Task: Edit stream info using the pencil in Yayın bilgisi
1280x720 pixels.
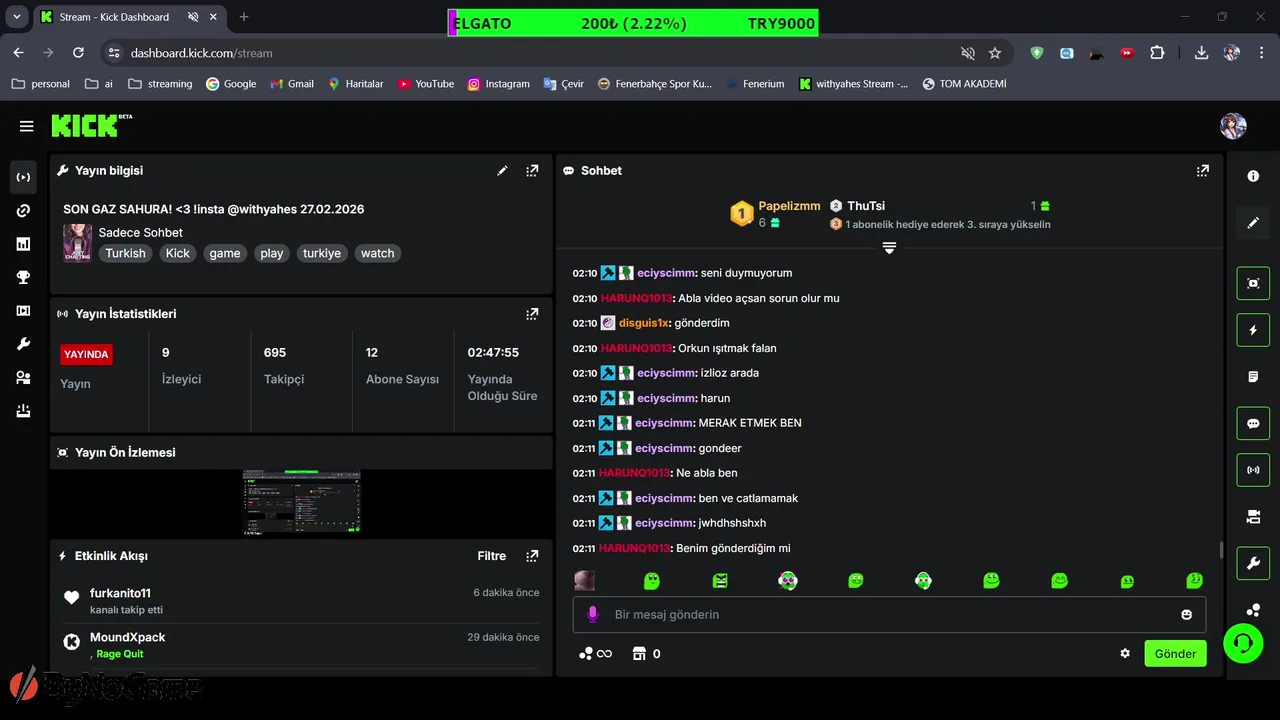Action: [502, 171]
